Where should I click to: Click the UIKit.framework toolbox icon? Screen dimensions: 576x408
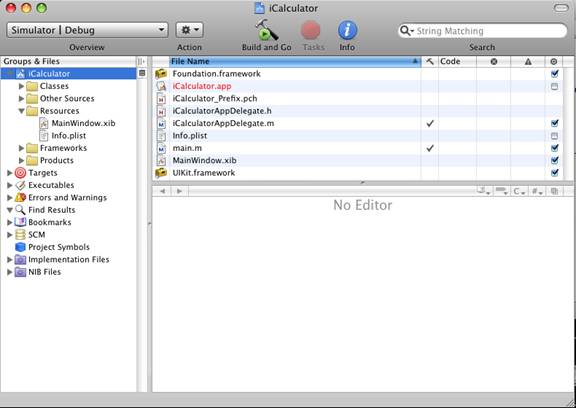point(161,173)
